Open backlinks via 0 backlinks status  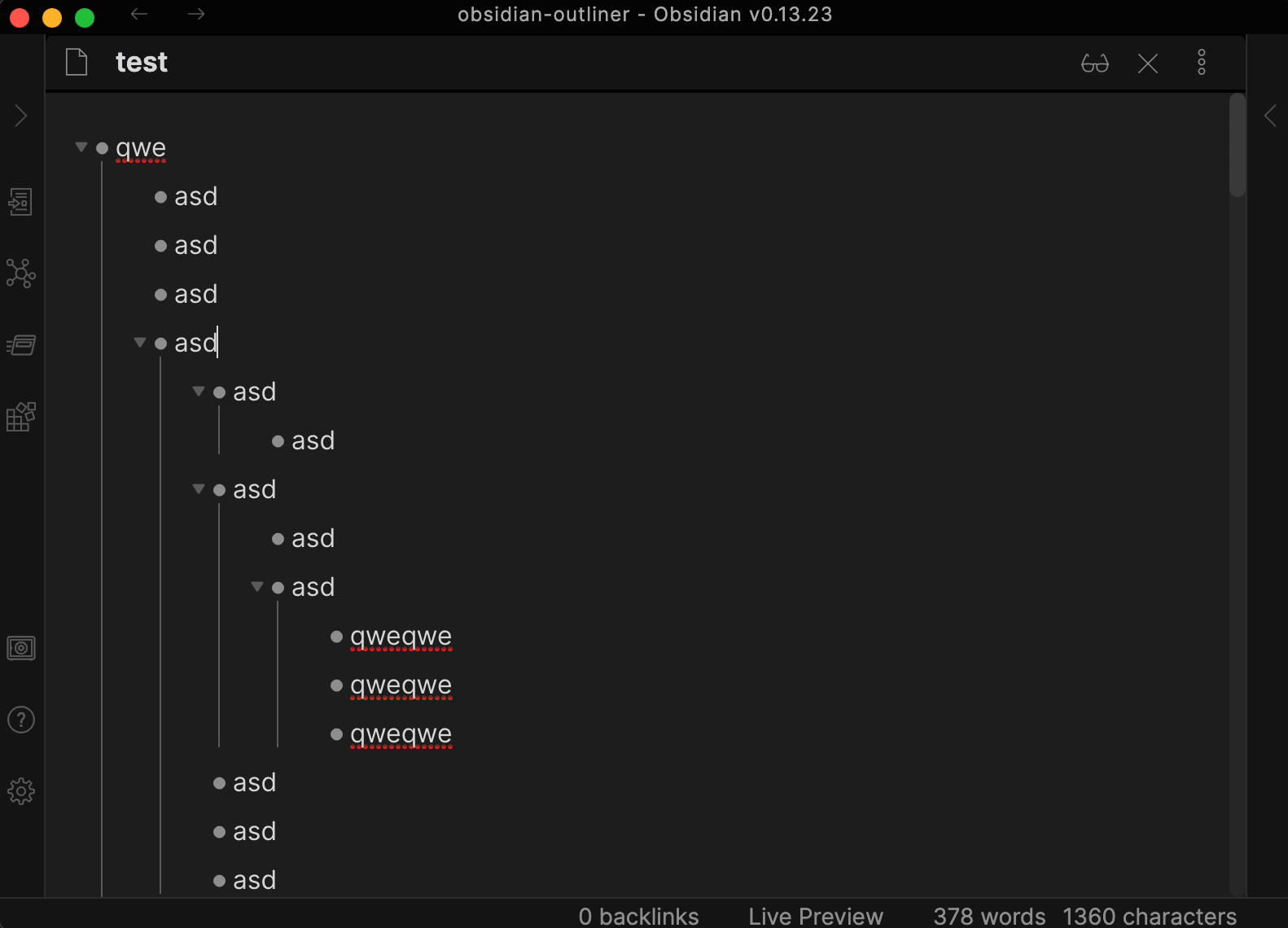(638, 916)
